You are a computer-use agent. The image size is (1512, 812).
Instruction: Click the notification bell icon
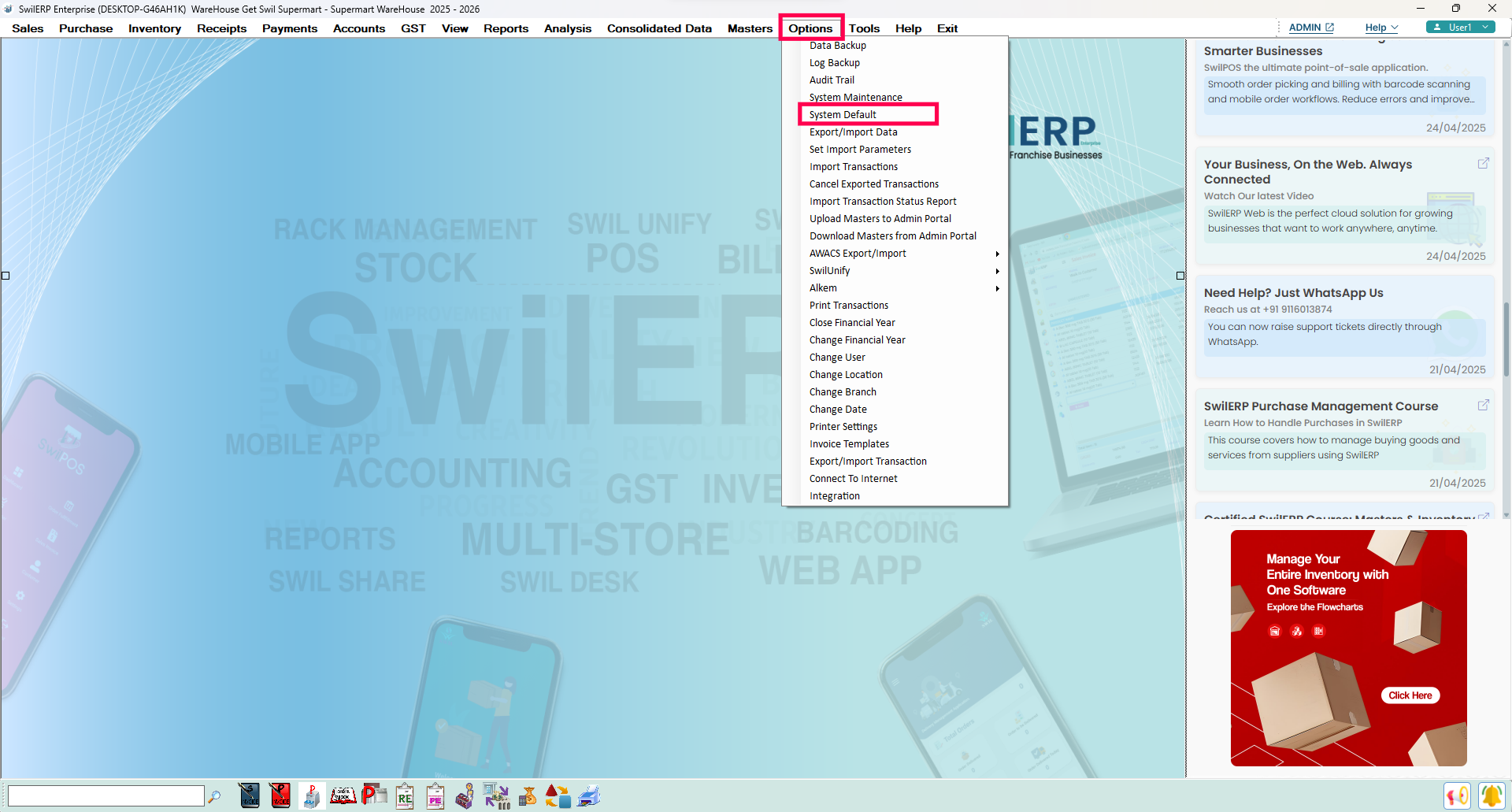click(x=1491, y=795)
